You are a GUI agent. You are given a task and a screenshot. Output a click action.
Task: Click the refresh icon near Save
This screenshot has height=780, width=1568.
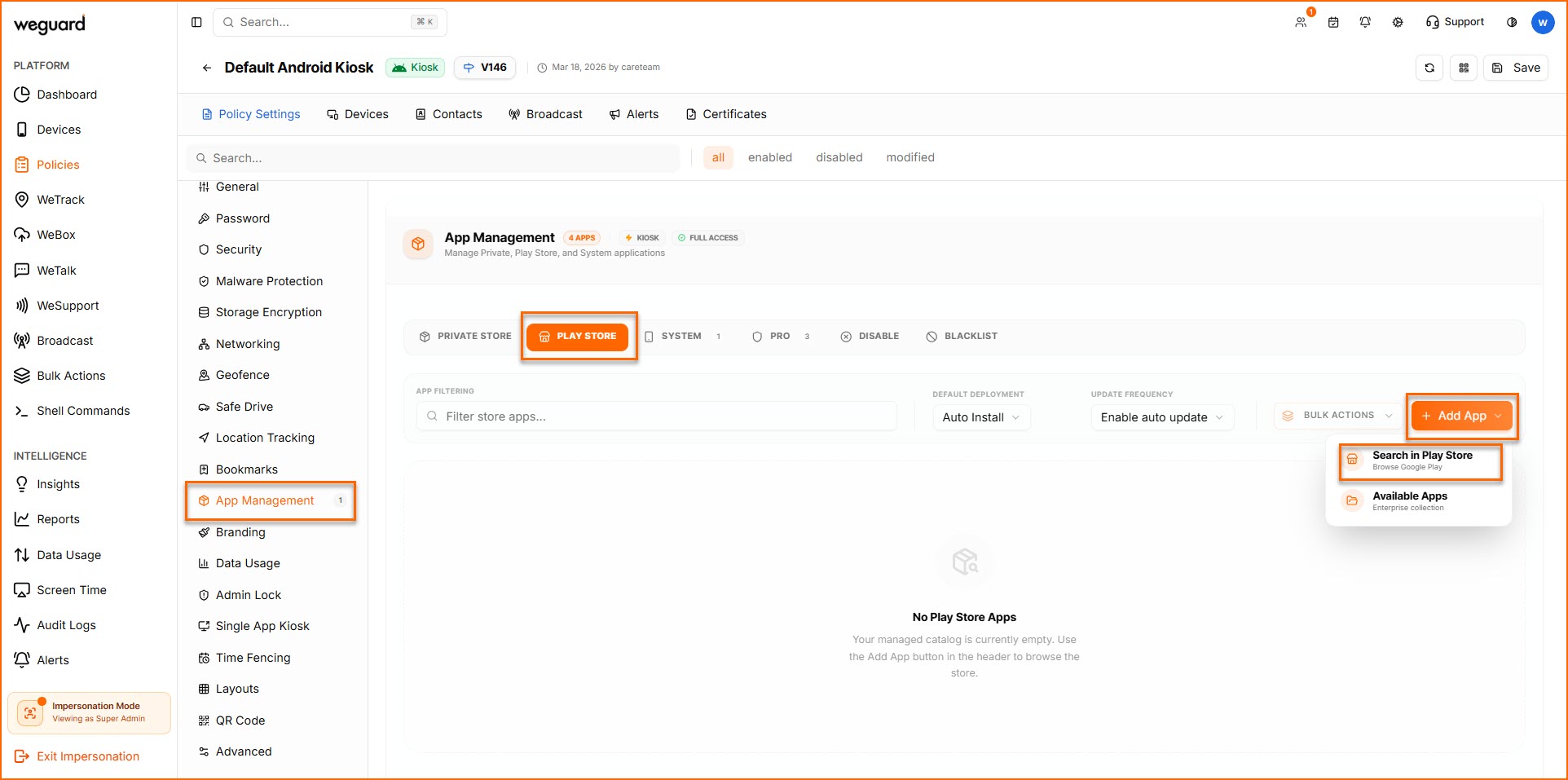(1429, 68)
